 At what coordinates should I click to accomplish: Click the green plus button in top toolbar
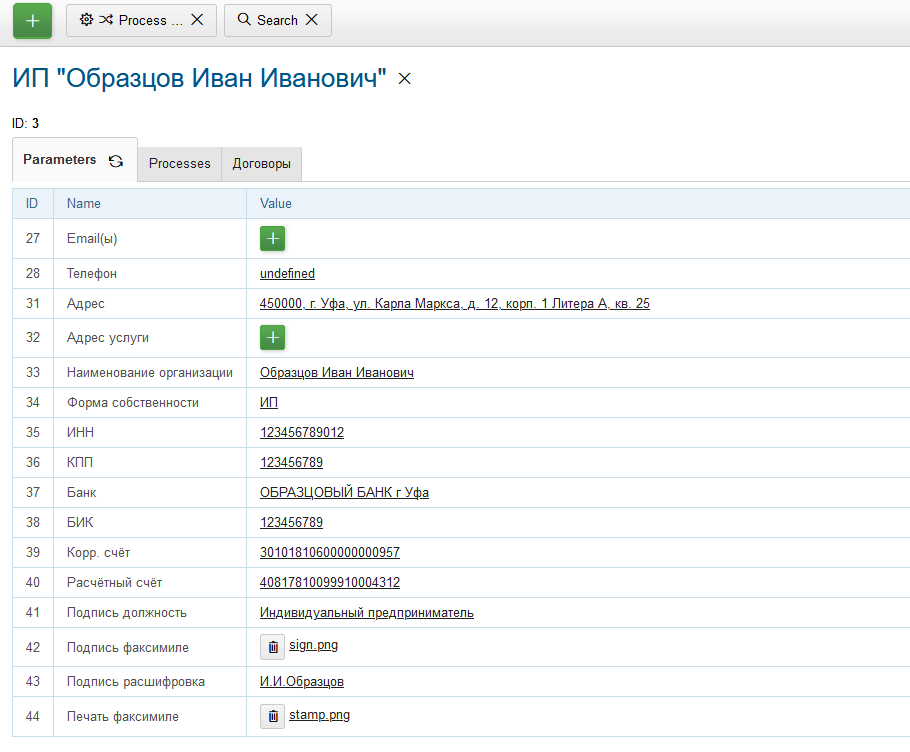[x=32, y=20]
